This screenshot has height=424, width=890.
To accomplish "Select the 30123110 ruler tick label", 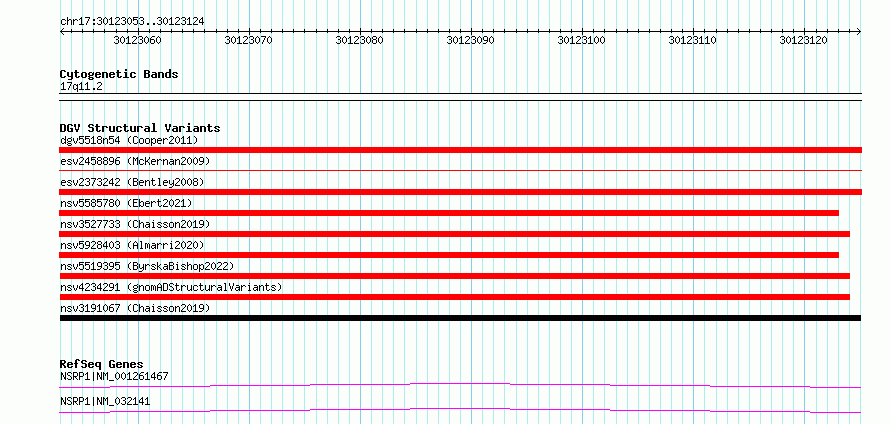I will pos(692,40).
